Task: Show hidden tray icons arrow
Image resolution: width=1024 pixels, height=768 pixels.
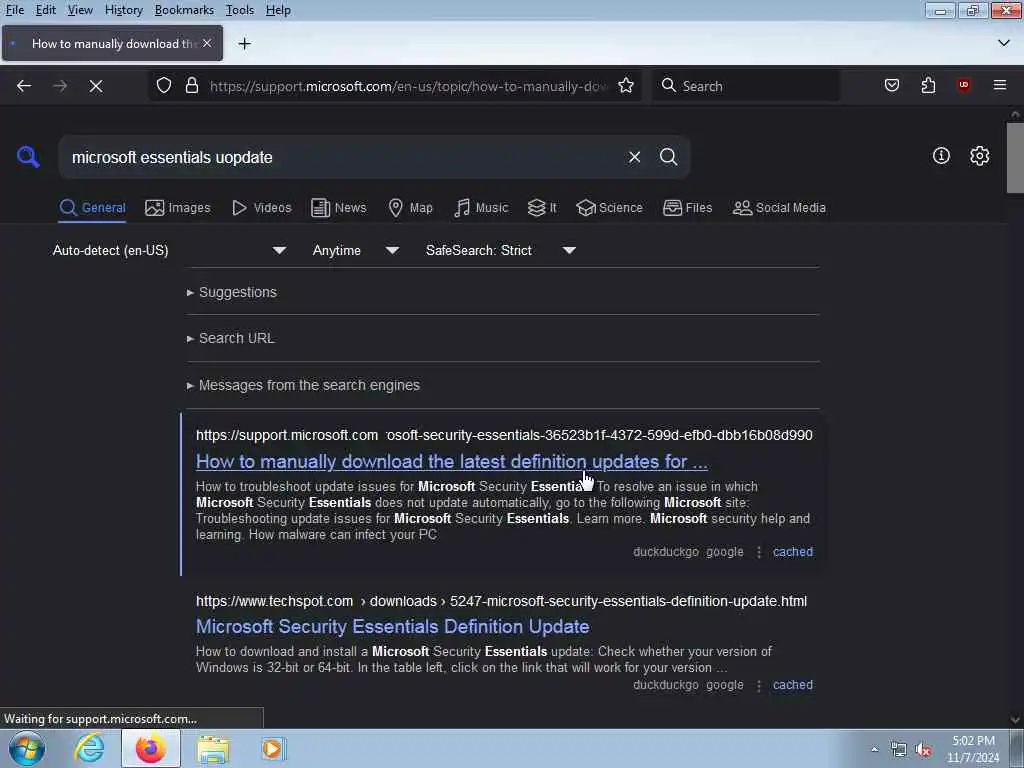Action: 874,749
